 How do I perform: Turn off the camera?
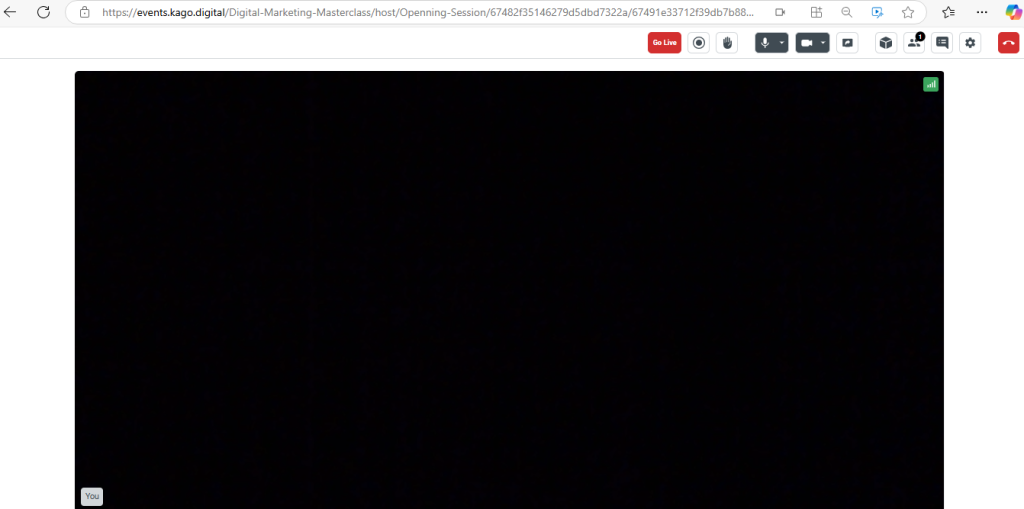[x=806, y=43]
